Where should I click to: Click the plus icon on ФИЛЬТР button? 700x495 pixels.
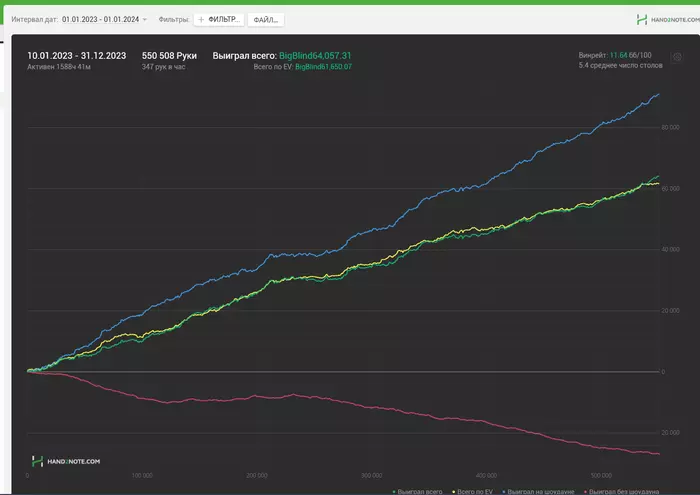click(201, 20)
